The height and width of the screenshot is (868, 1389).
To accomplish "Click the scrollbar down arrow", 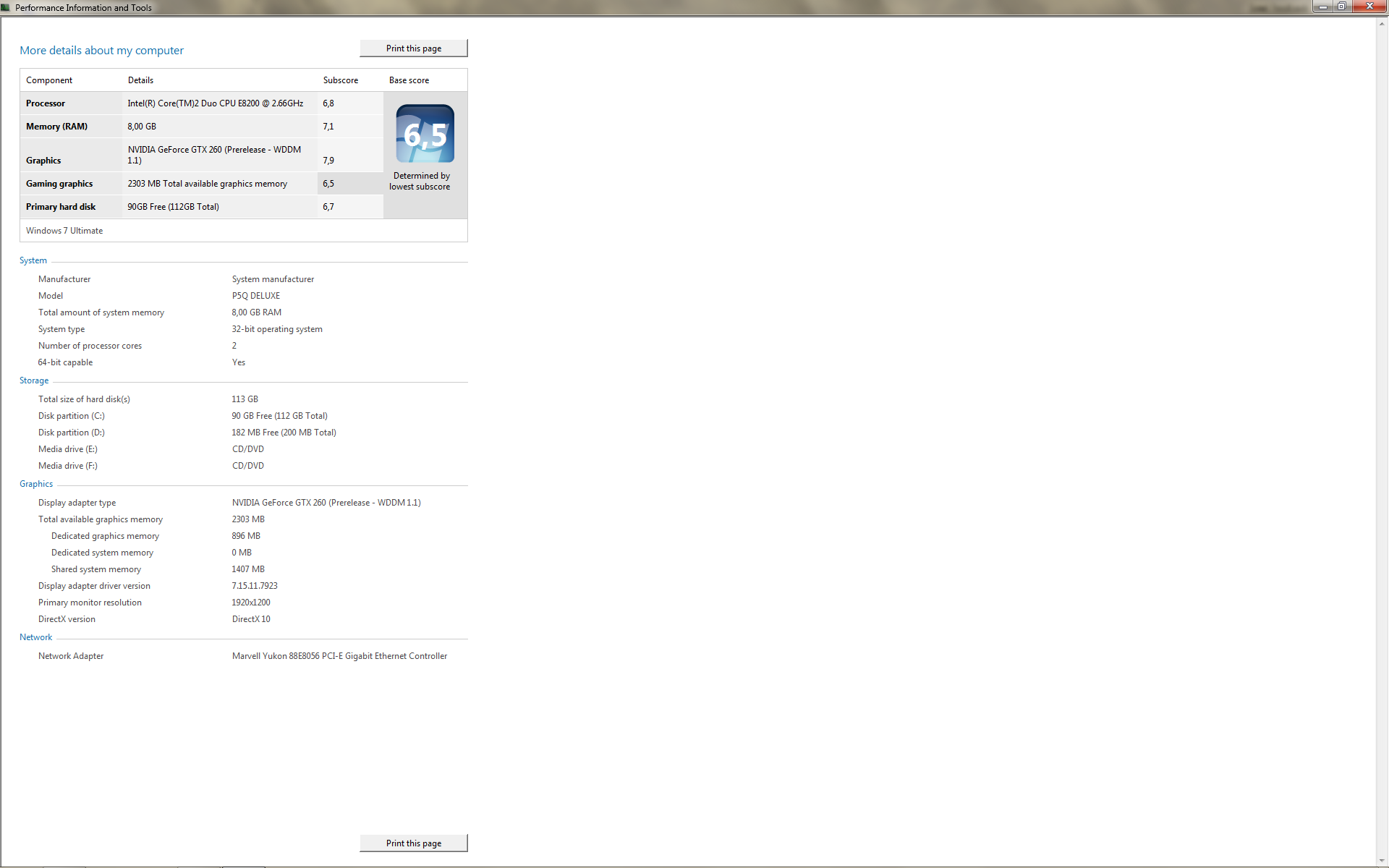I will (1382, 861).
